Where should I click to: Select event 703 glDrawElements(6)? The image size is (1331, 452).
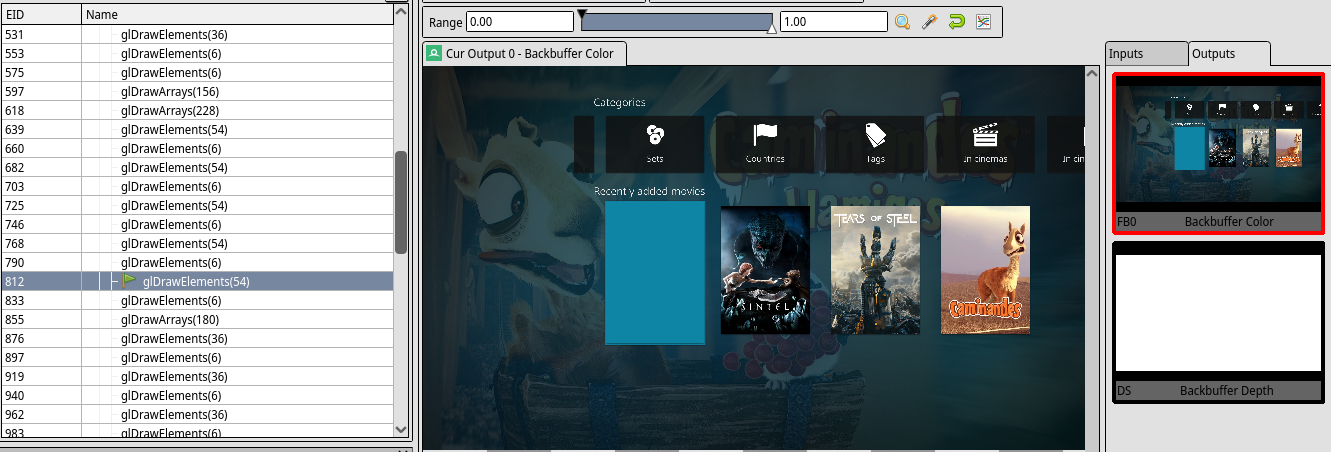point(196,187)
